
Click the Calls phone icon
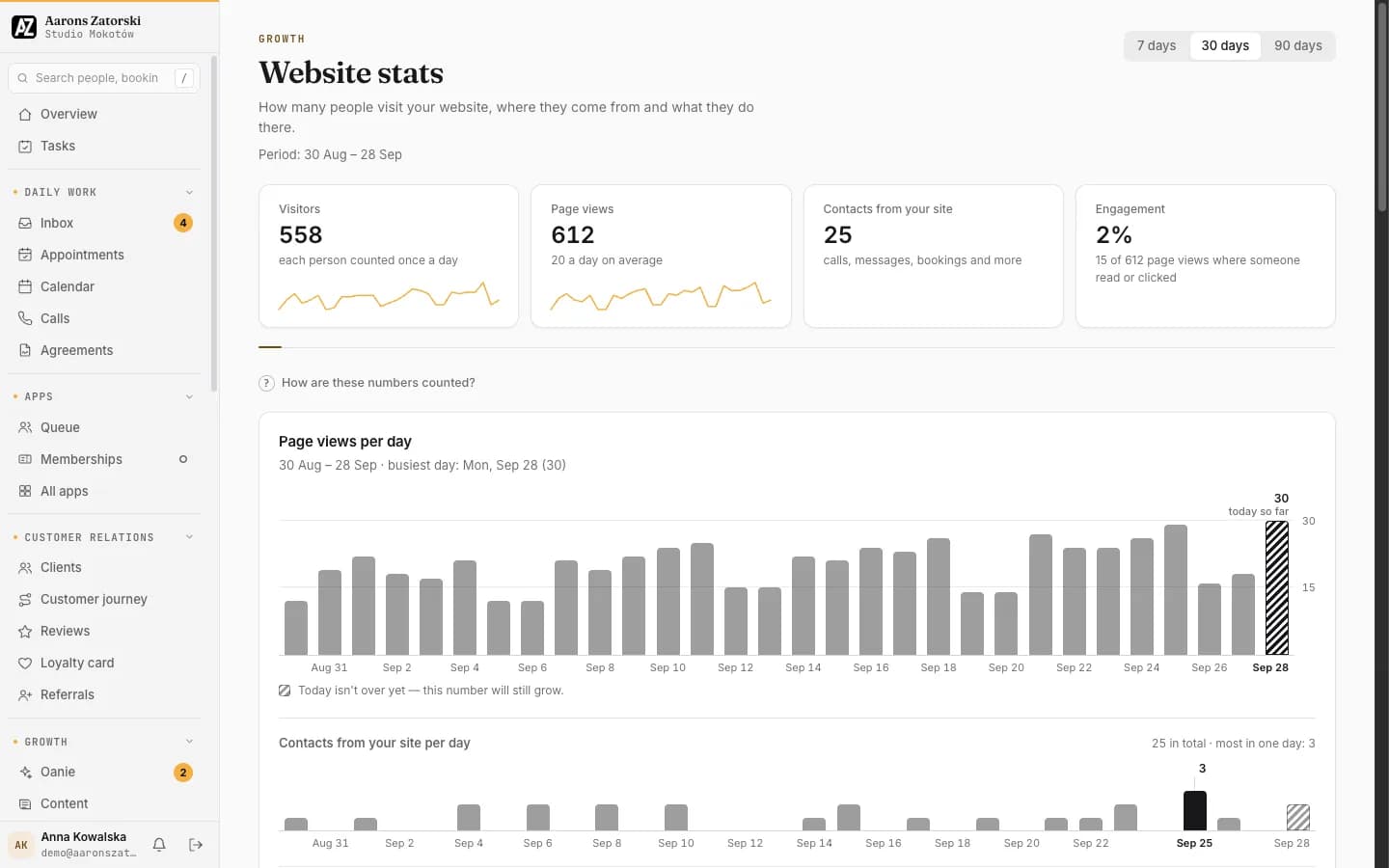click(25, 318)
